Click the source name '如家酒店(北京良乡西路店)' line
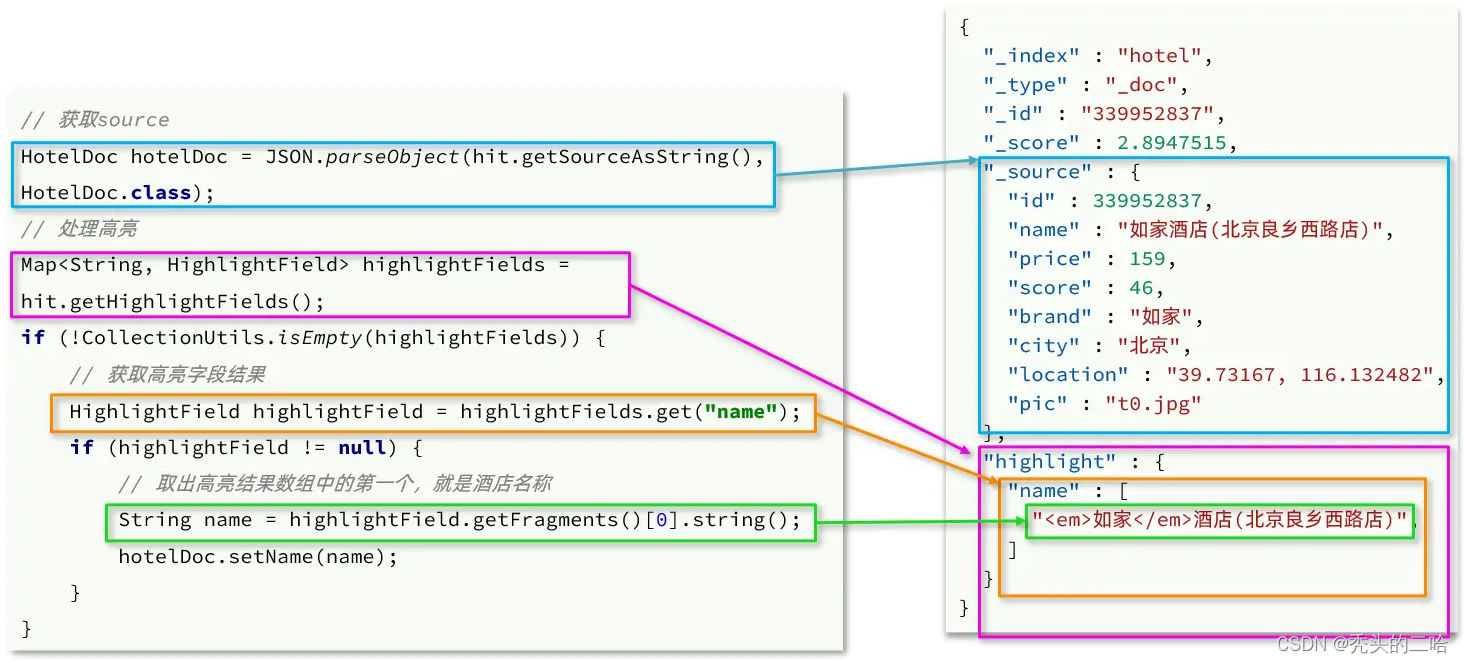The image size is (1464, 663). click(1201, 230)
